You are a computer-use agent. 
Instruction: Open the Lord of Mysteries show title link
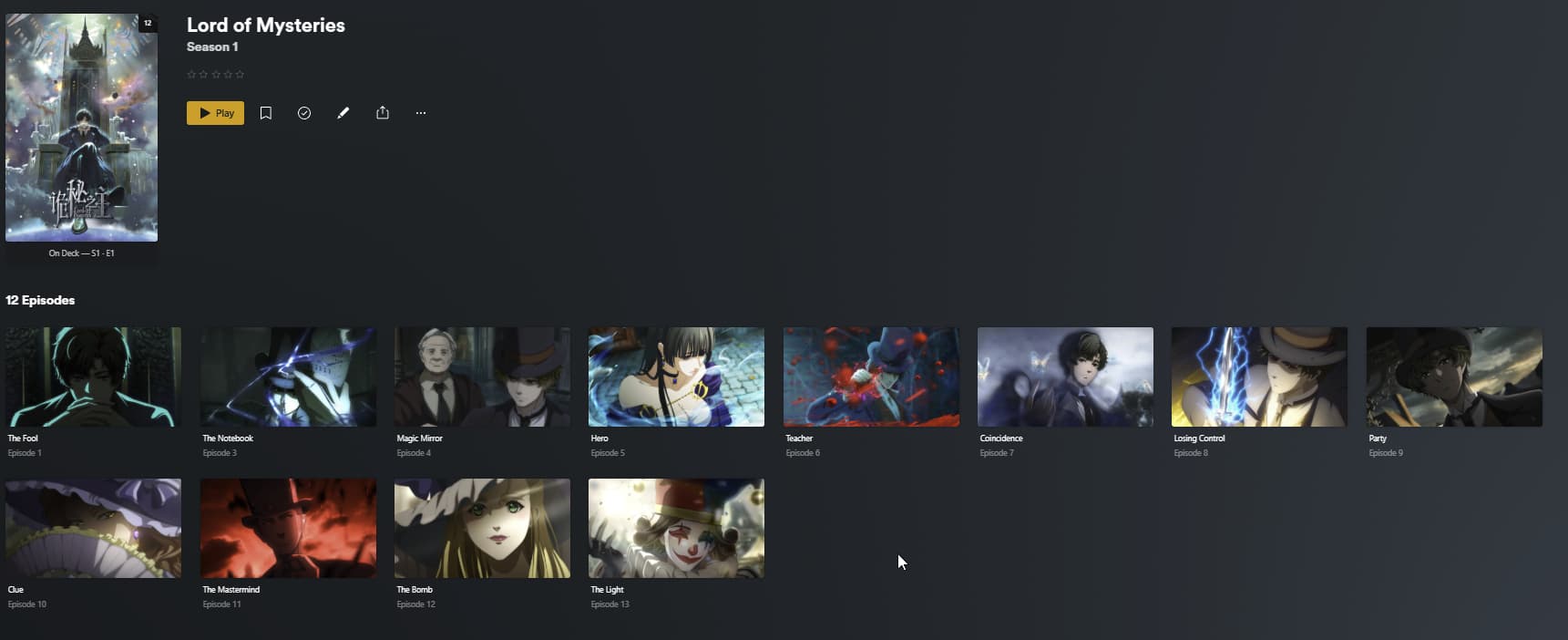[266, 26]
